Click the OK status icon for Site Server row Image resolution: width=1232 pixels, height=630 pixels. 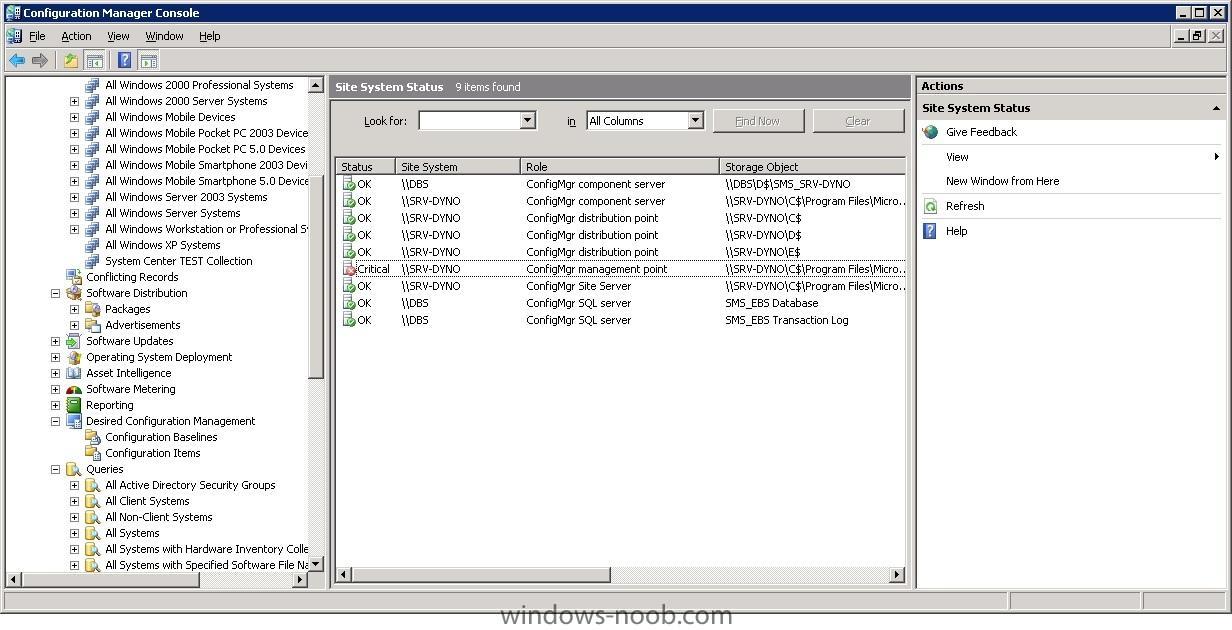coord(349,286)
